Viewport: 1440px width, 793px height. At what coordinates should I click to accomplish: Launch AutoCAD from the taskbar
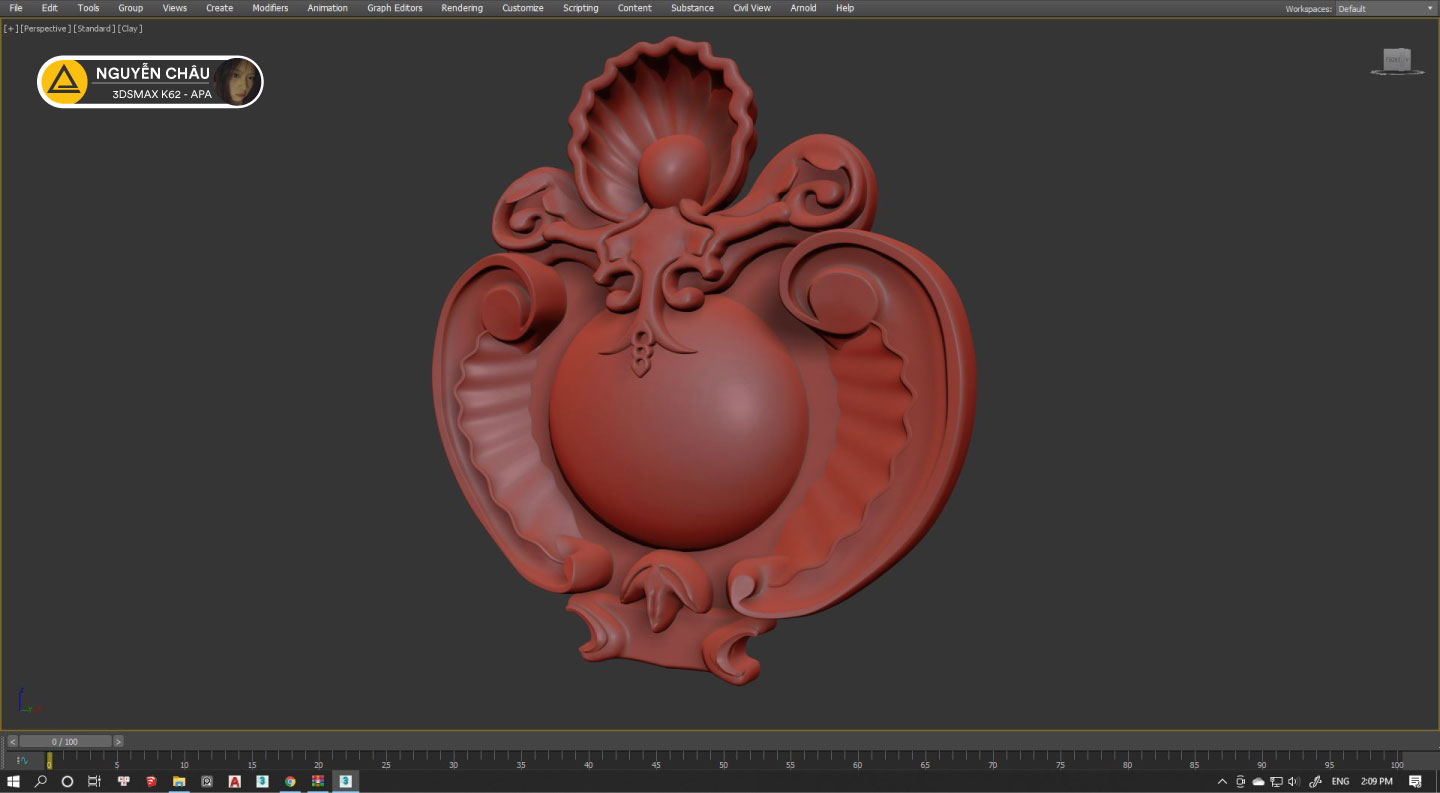[x=234, y=781]
